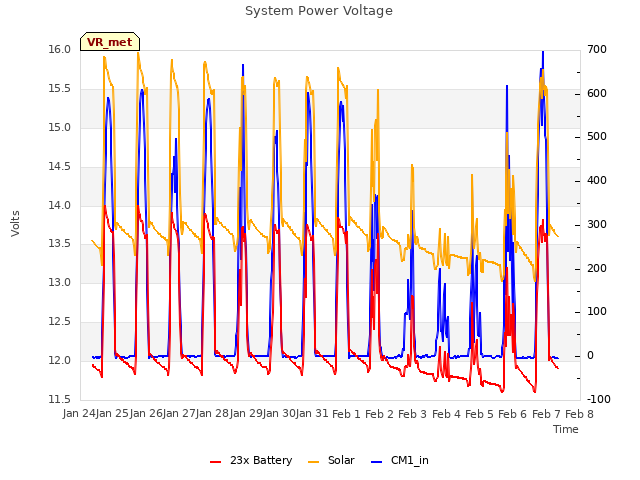The image size is (640, 480).
Task: Click the 100 right axis value
Action: 597,311
